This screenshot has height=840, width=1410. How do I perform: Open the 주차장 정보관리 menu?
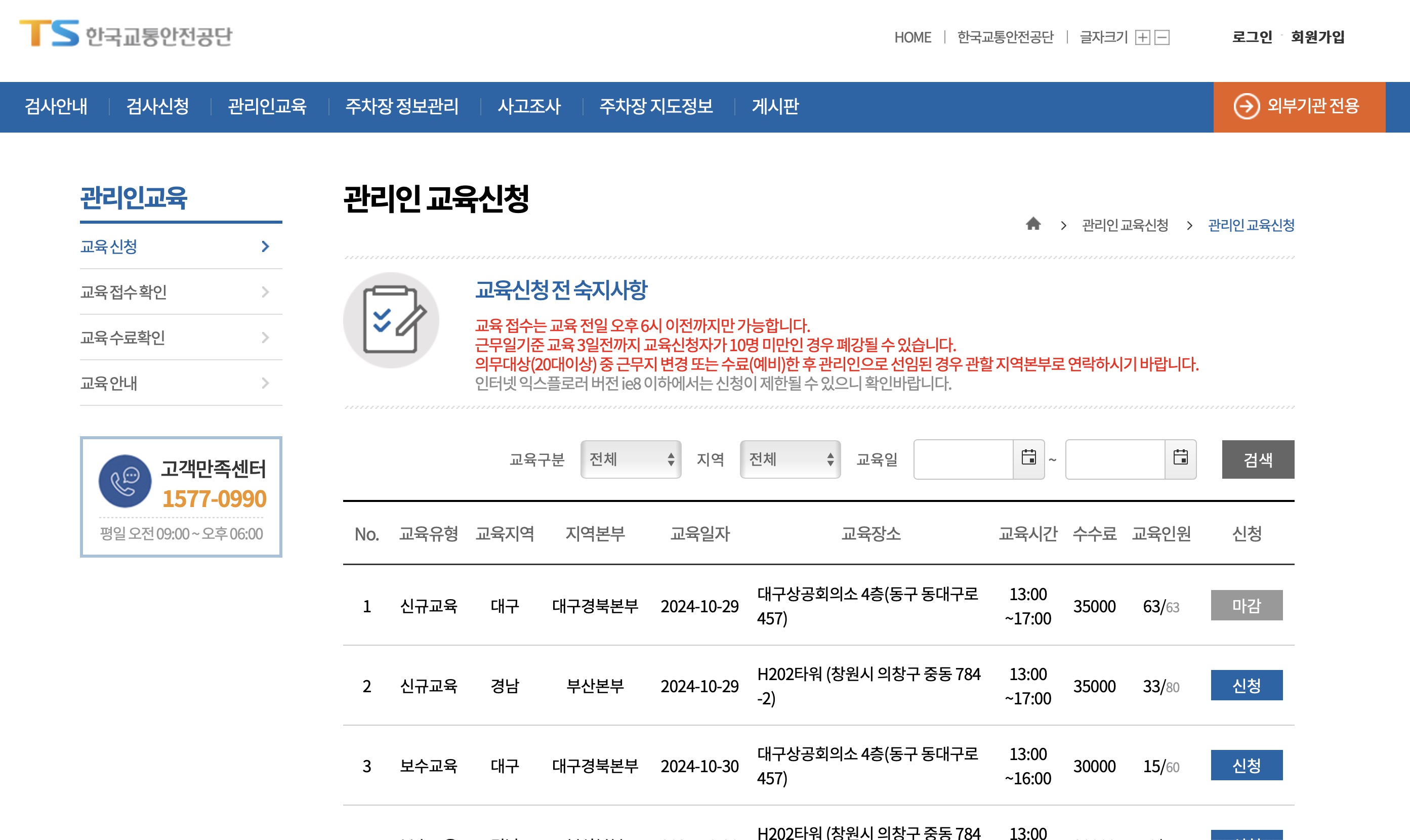[x=403, y=107]
